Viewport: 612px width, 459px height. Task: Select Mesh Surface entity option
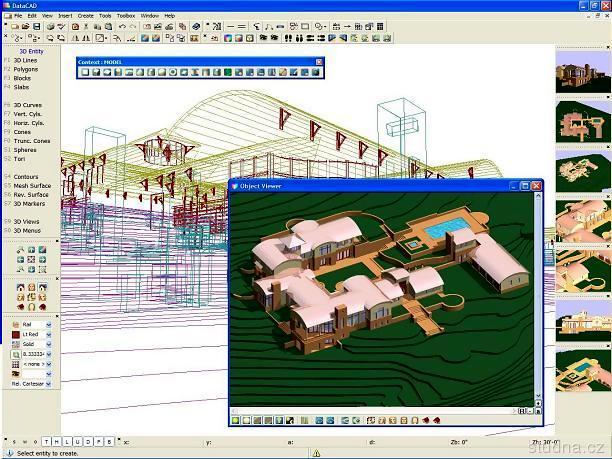[x=31, y=185]
